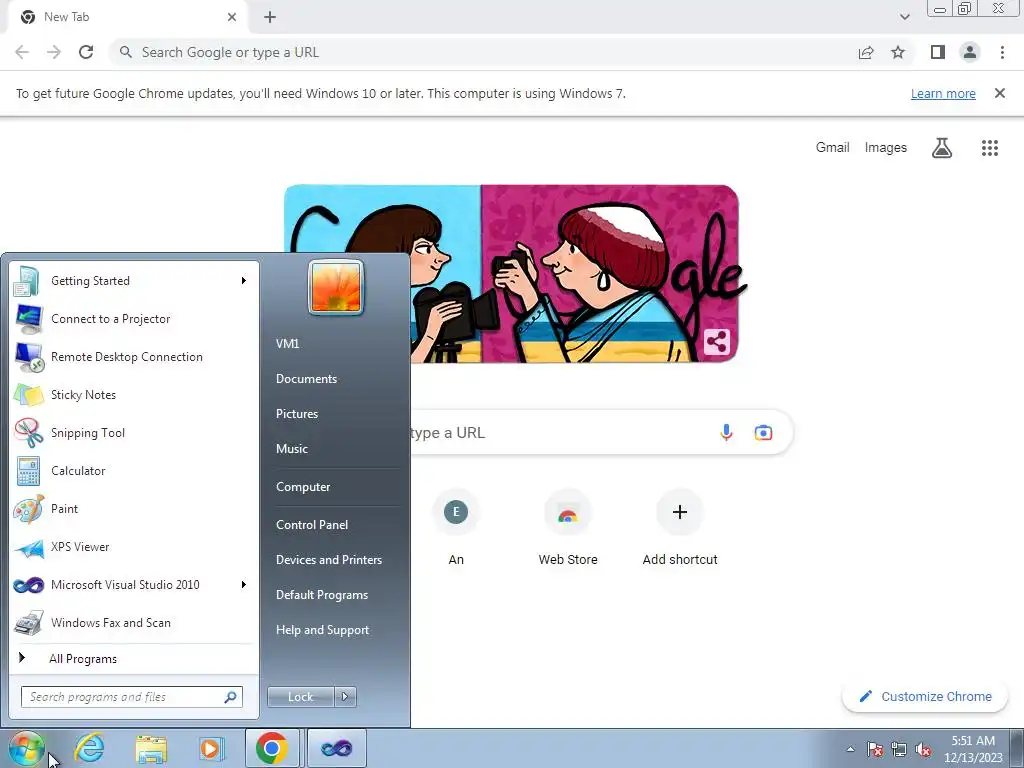Open the Google apps grid
This screenshot has height=768, width=1024.
tap(989, 148)
